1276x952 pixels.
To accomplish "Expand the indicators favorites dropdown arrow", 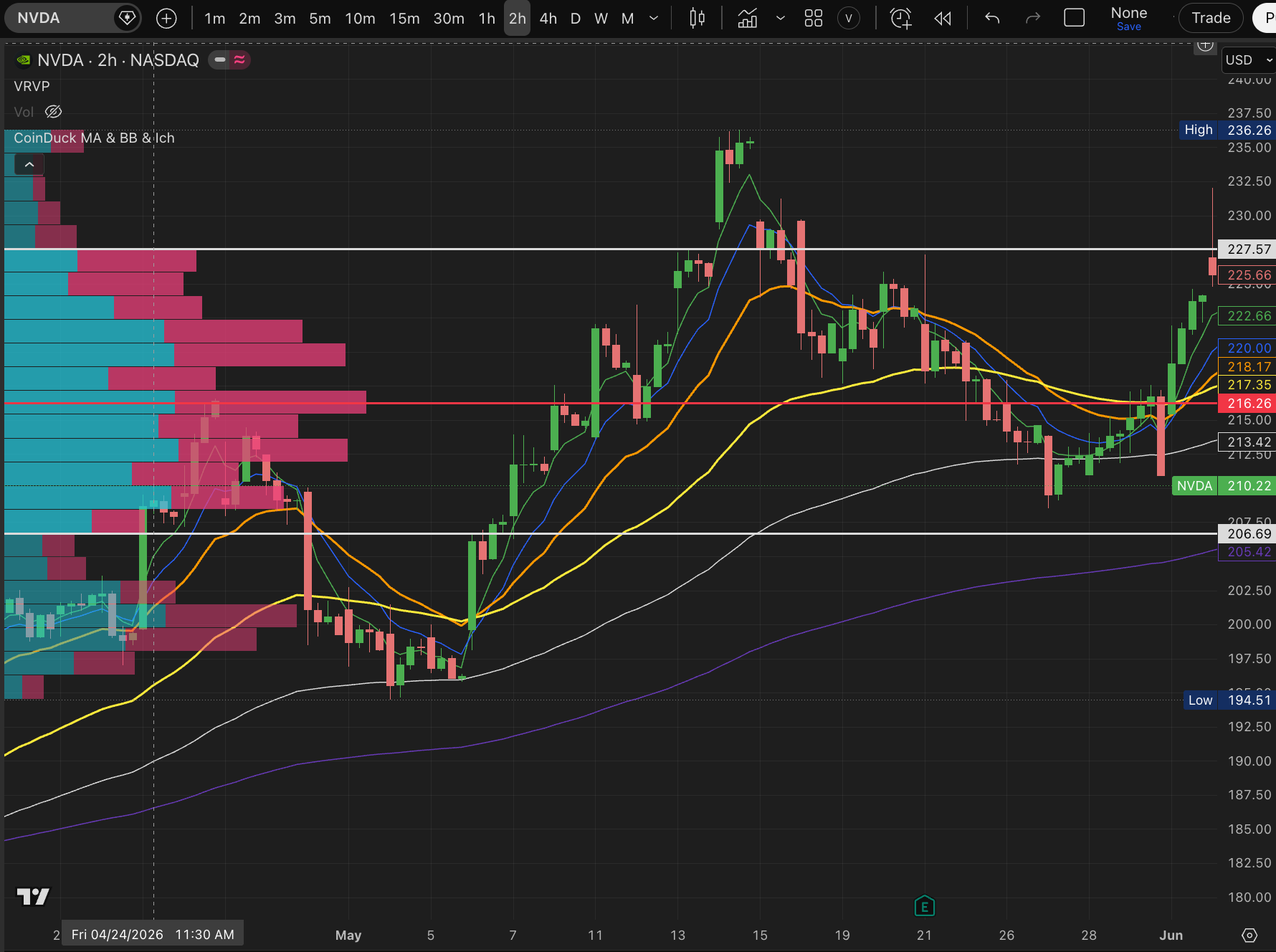I will [780, 19].
